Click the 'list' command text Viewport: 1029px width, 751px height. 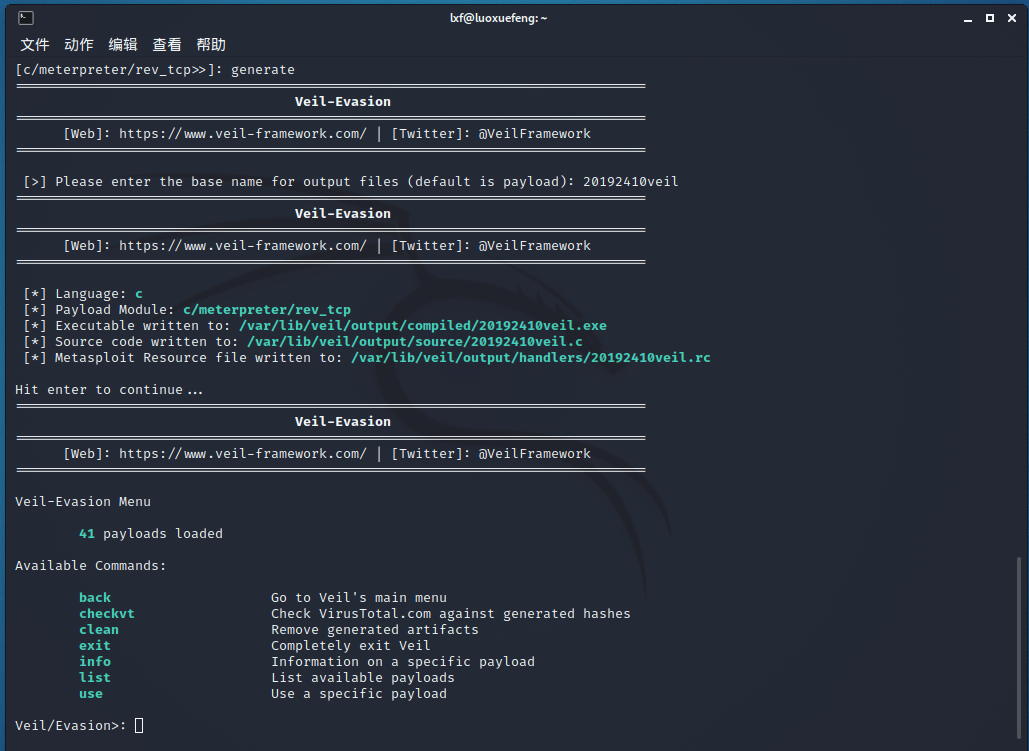95,677
